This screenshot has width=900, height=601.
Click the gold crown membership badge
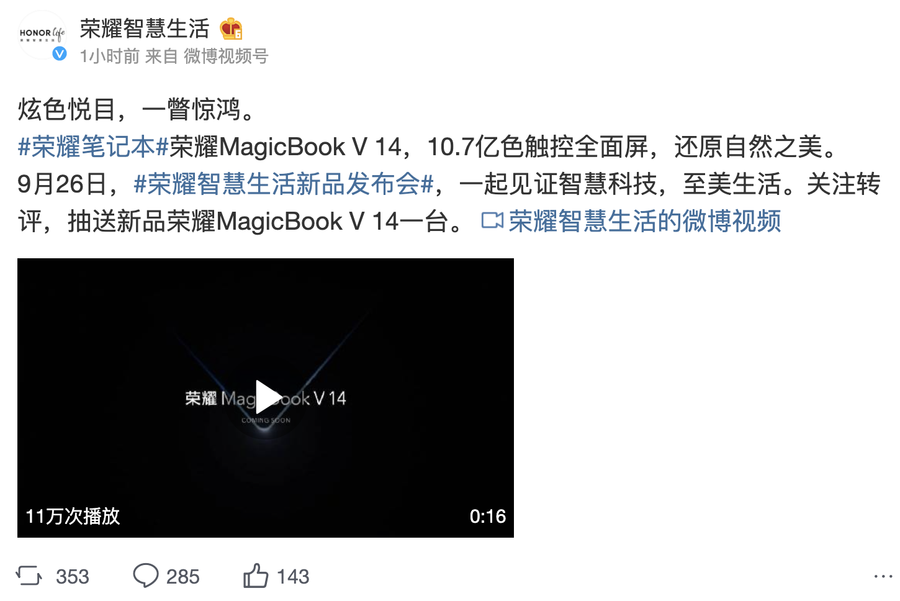point(231,29)
